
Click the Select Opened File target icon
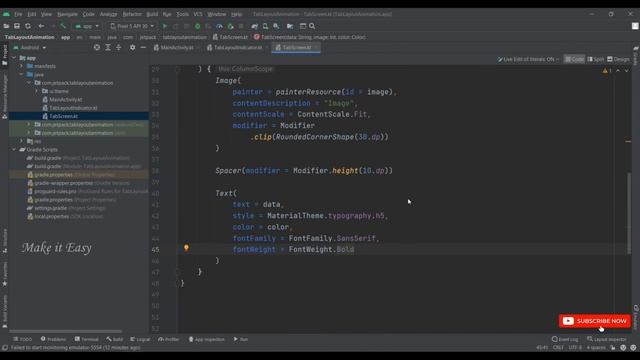[97, 47]
